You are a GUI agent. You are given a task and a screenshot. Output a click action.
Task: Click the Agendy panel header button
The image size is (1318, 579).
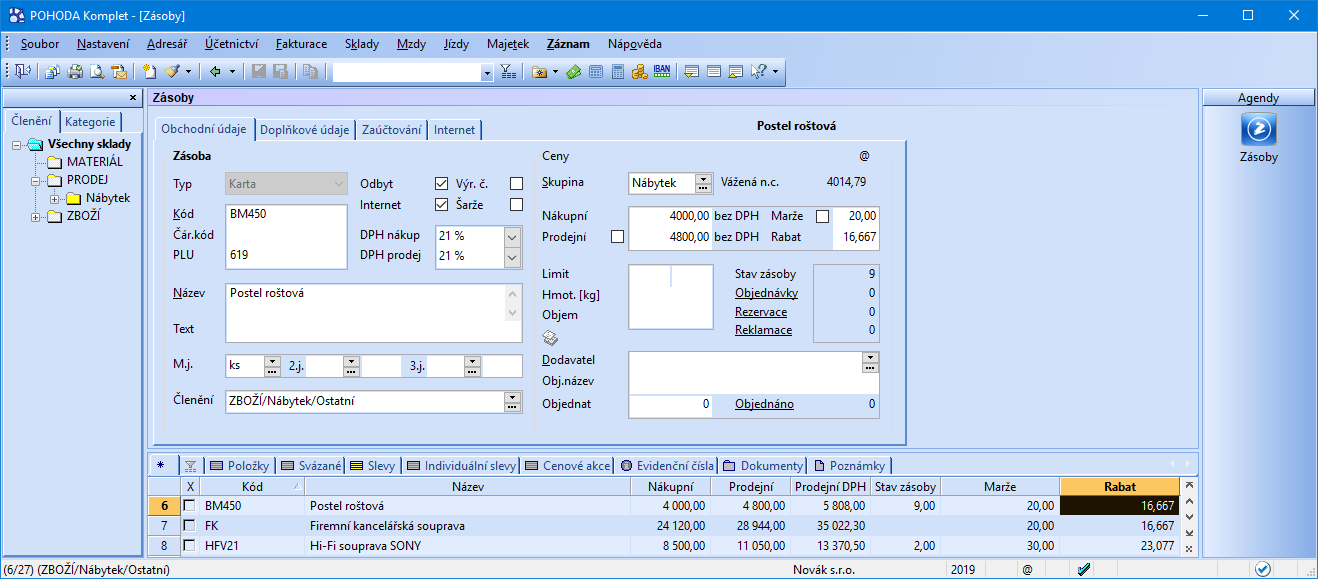point(1258,98)
